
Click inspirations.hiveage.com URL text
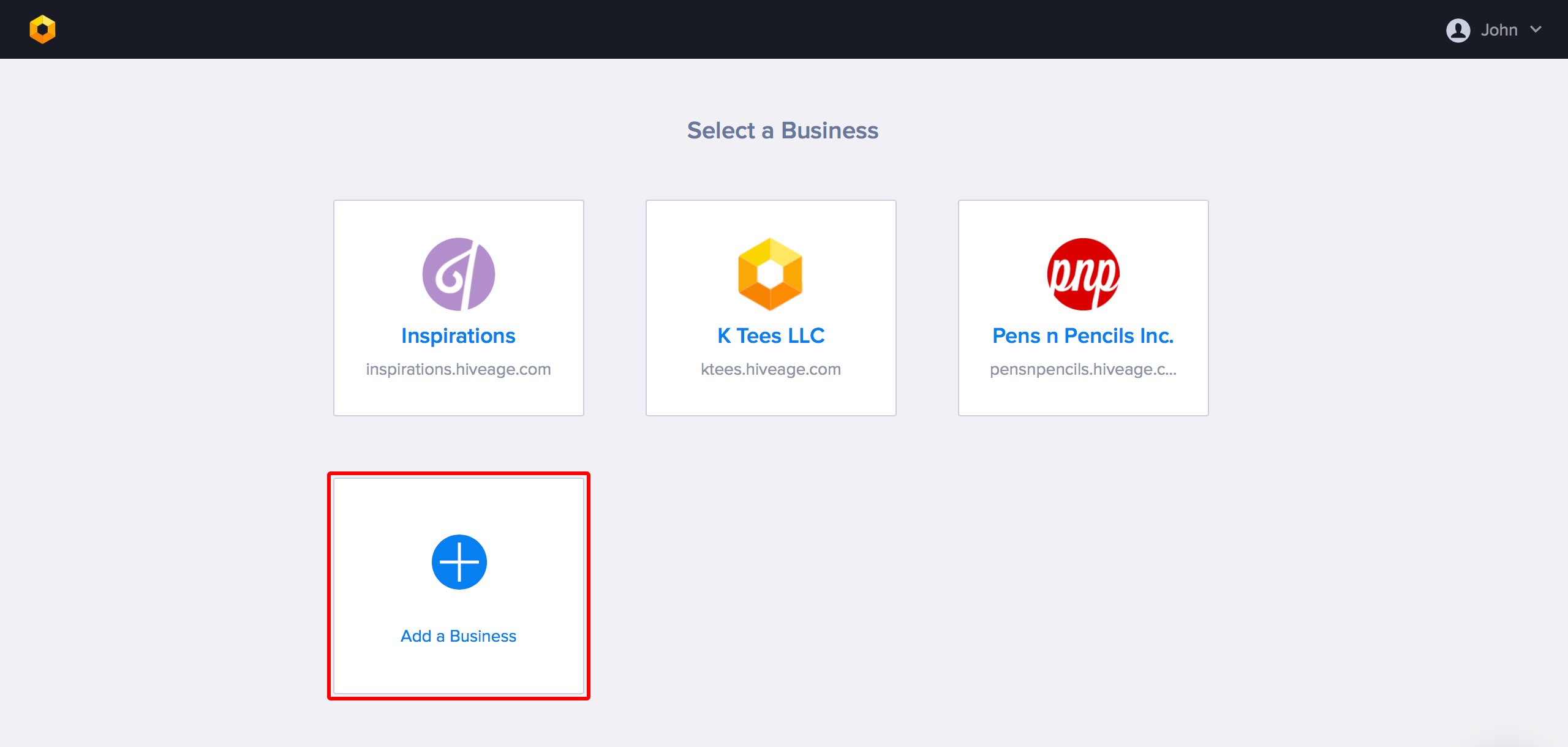[x=458, y=369]
